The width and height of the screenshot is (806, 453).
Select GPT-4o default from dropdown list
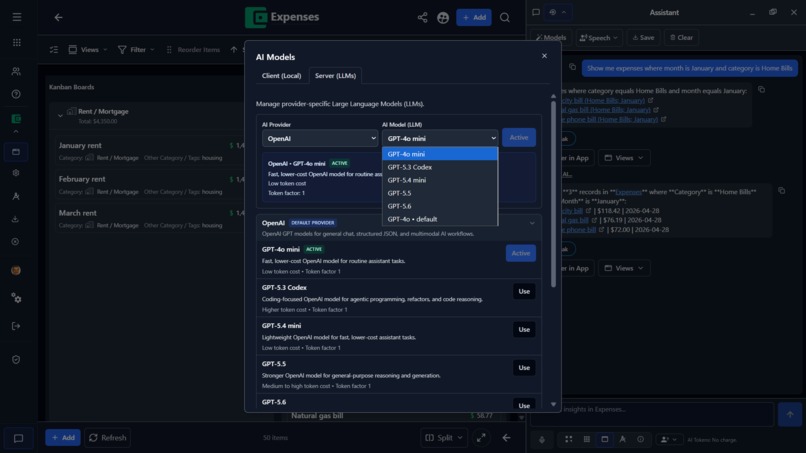(440, 219)
